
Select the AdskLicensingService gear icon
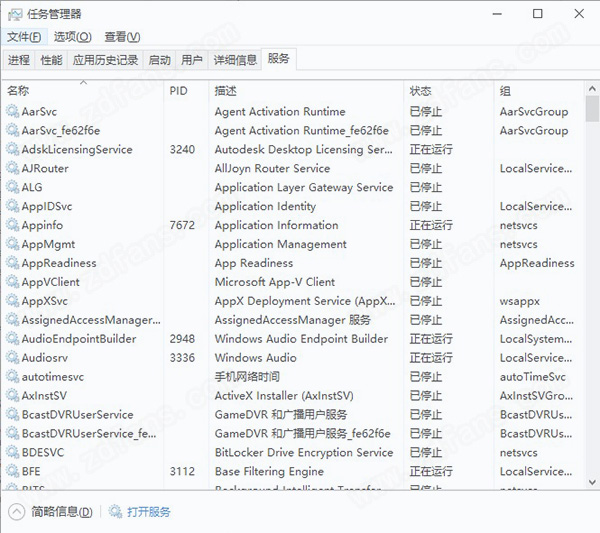(13, 149)
